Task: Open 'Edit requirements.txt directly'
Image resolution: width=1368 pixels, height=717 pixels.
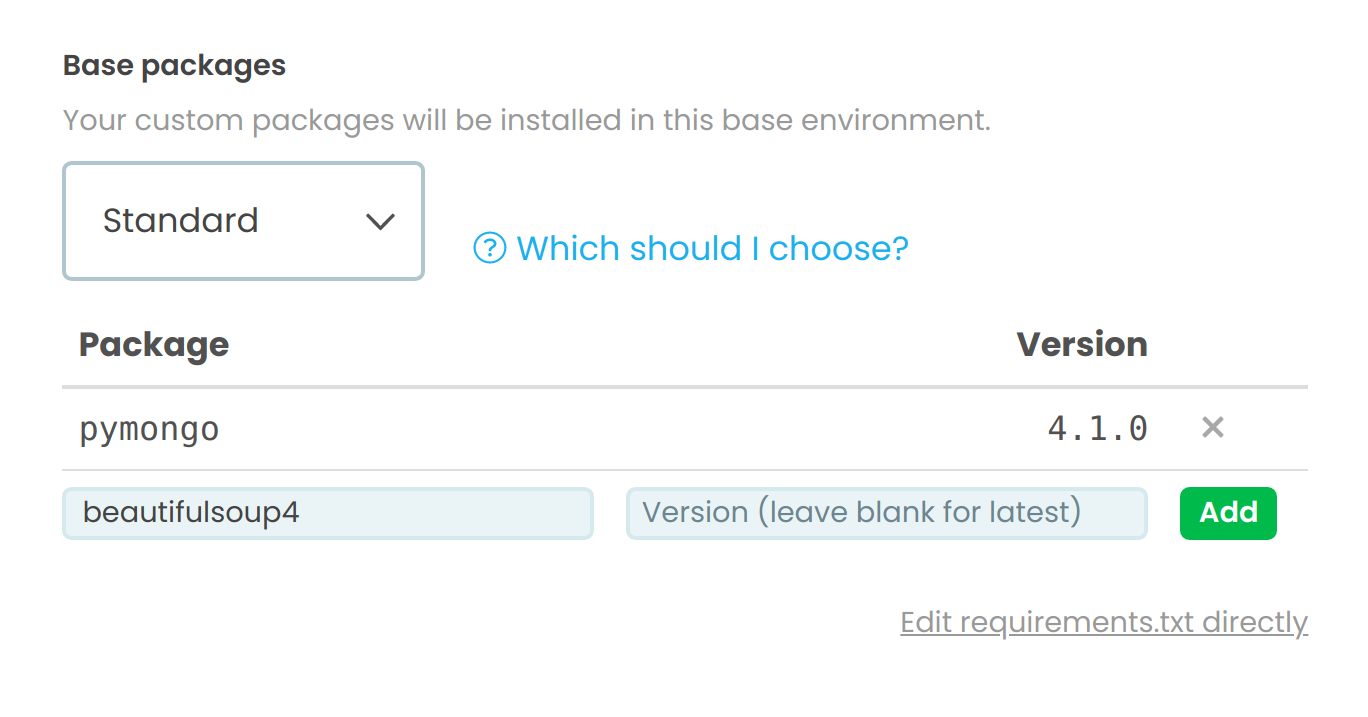Action: point(1103,622)
